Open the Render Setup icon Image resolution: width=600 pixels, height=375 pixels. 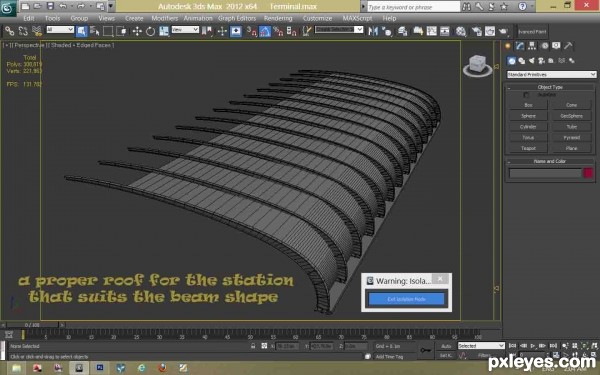[x=476, y=31]
